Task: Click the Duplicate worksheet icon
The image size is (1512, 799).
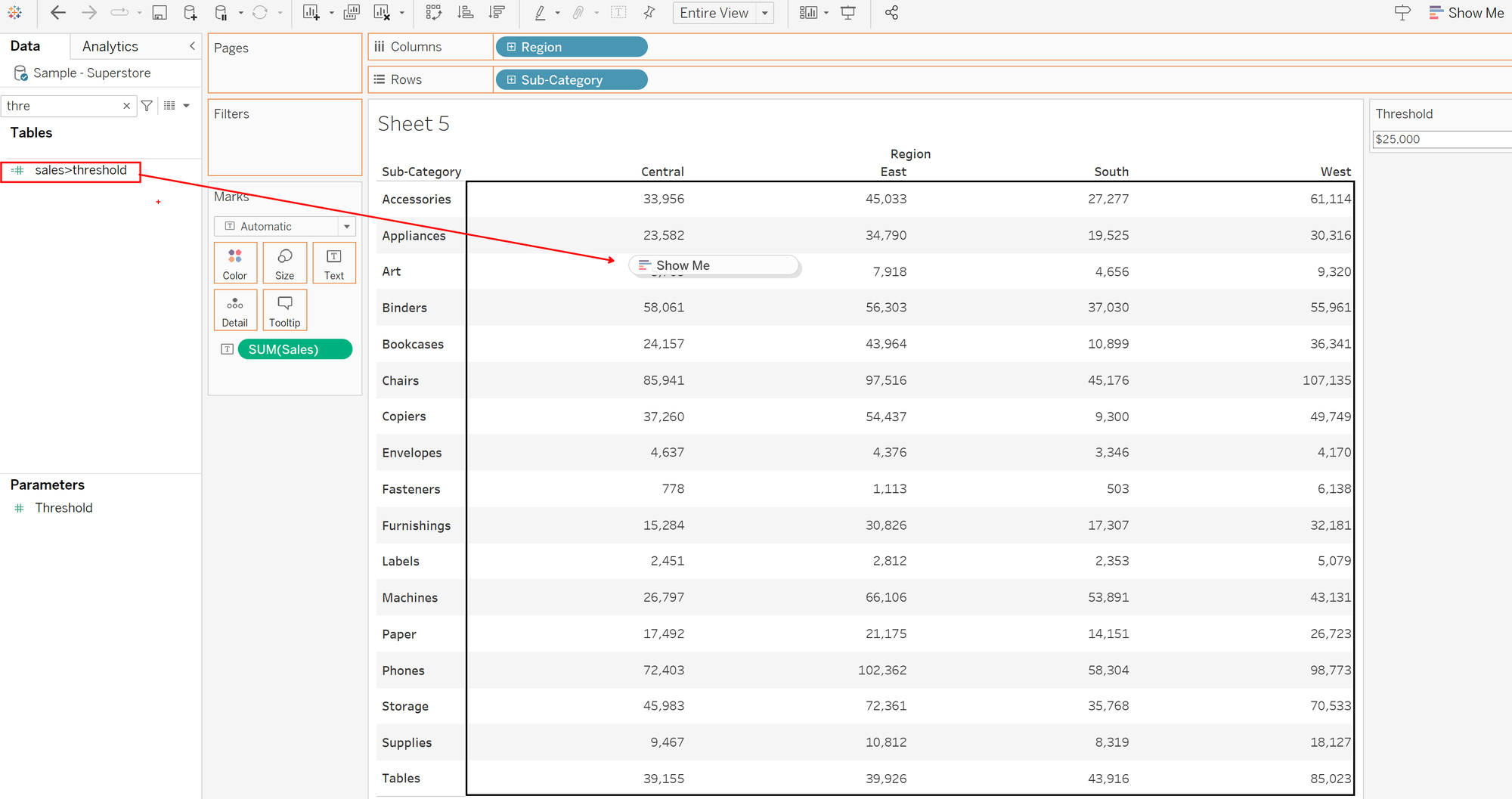Action: [x=352, y=13]
